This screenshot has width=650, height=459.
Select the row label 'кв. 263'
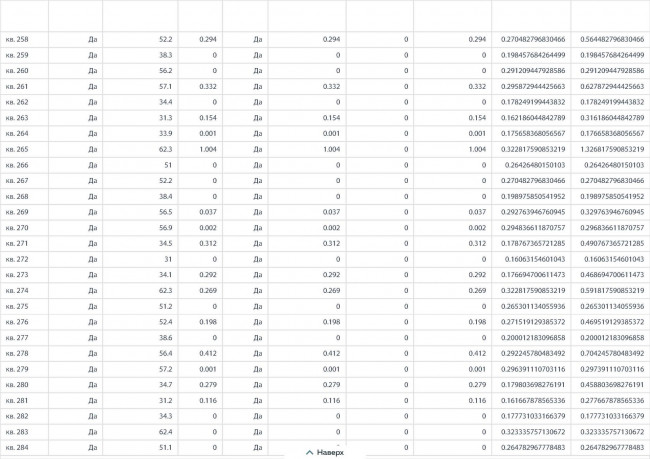(x=17, y=118)
